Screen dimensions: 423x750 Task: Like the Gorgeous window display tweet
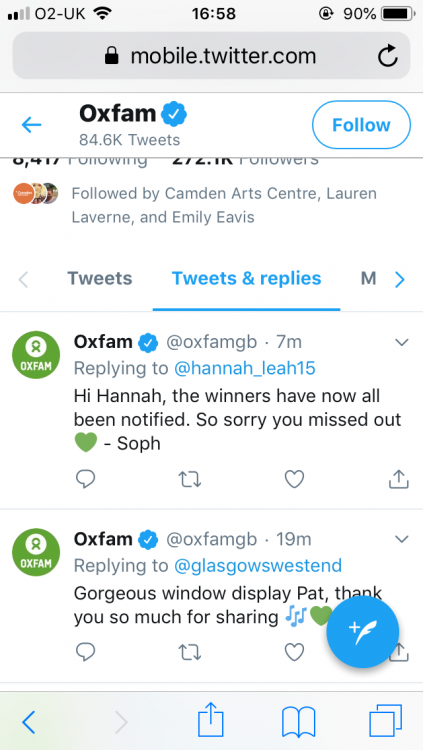coord(294,652)
